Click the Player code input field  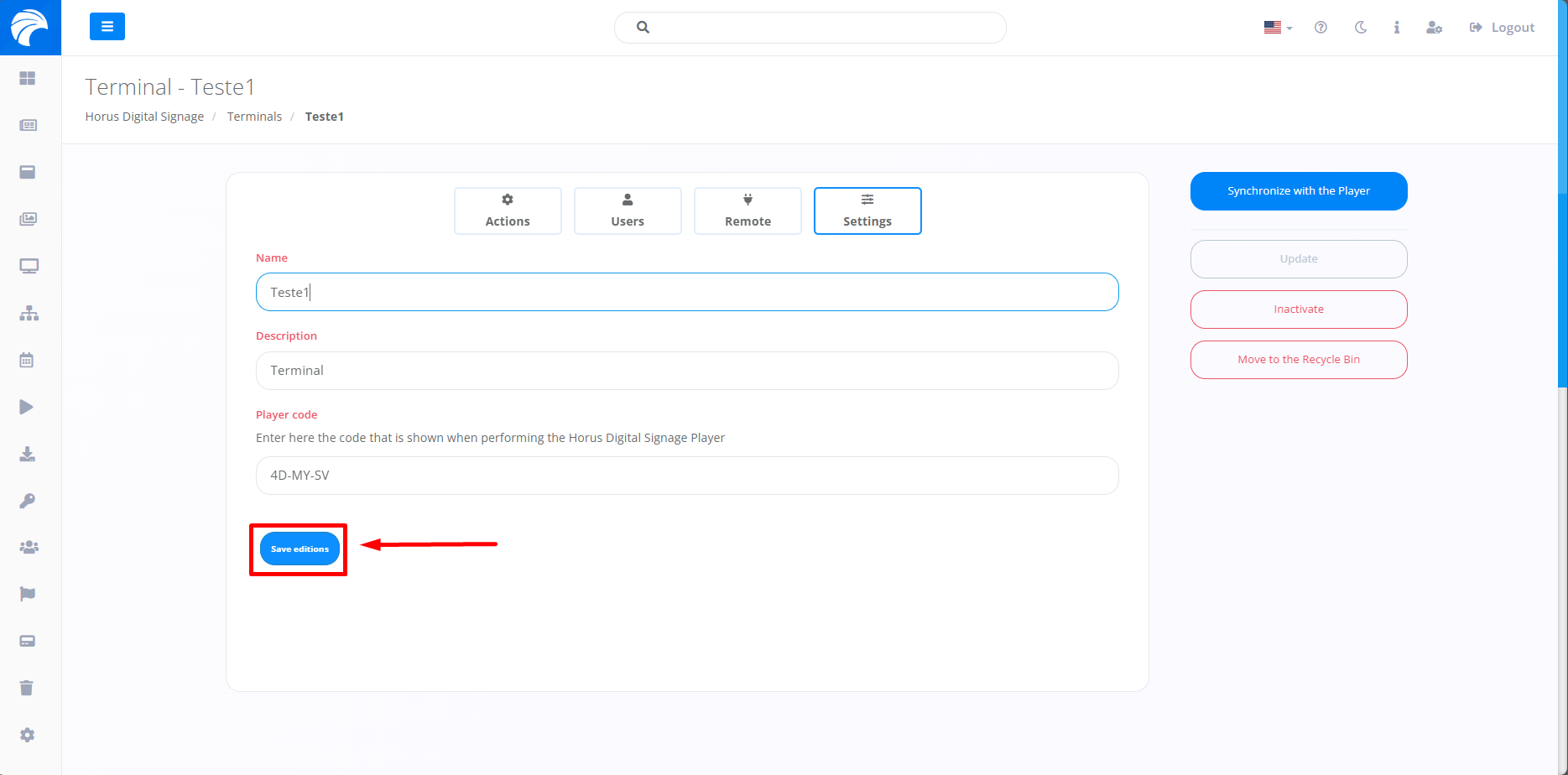click(686, 476)
